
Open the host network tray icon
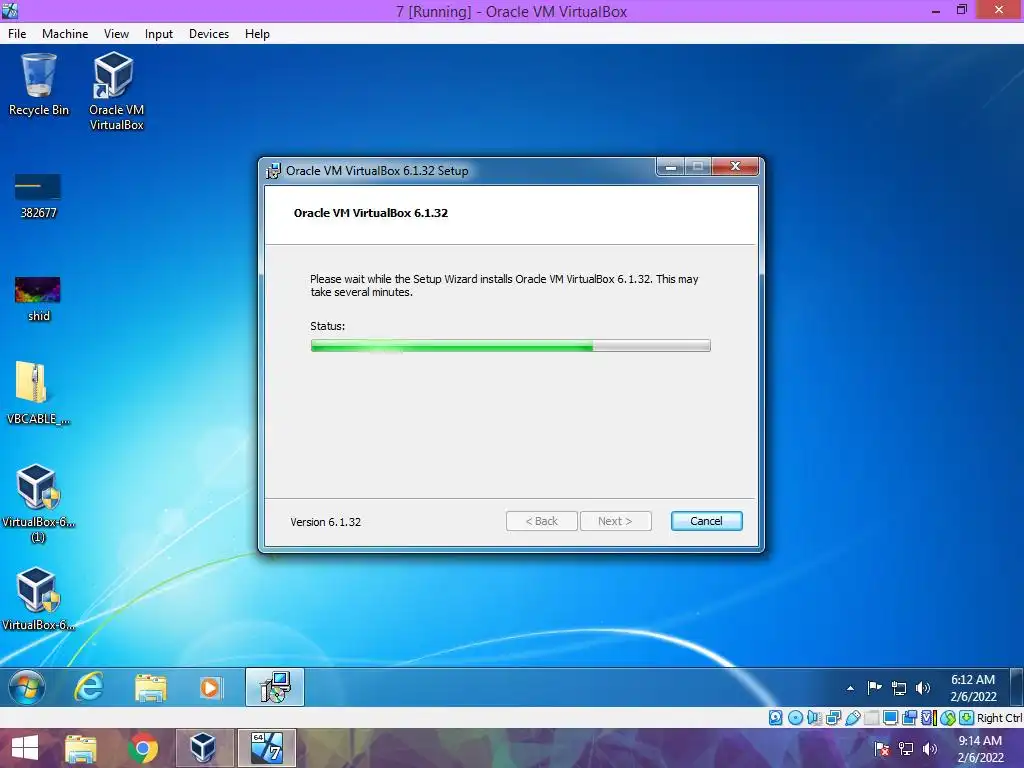[x=906, y=748]
